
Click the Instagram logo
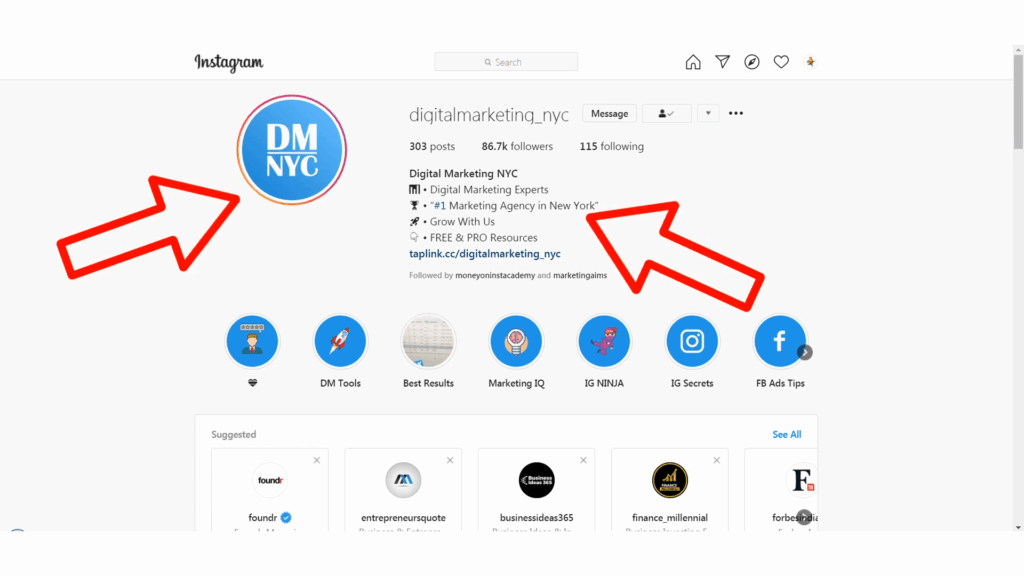click(229, 63)
